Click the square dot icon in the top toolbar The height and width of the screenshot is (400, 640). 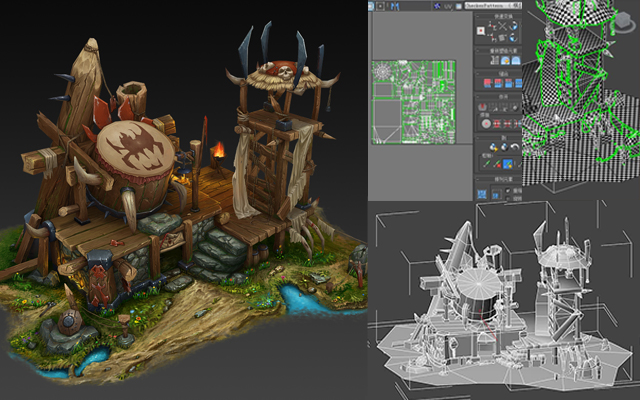click(x=380, y=6)
